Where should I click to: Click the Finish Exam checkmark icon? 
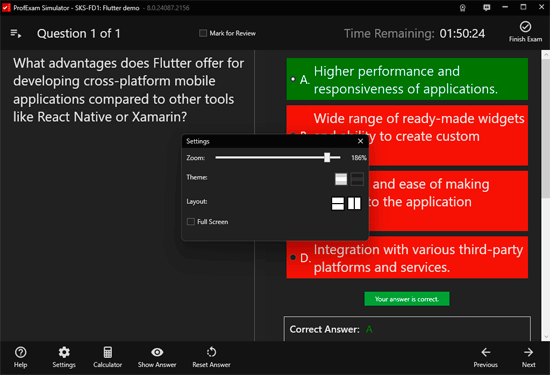pyautogui.click(x=525, y=27)
